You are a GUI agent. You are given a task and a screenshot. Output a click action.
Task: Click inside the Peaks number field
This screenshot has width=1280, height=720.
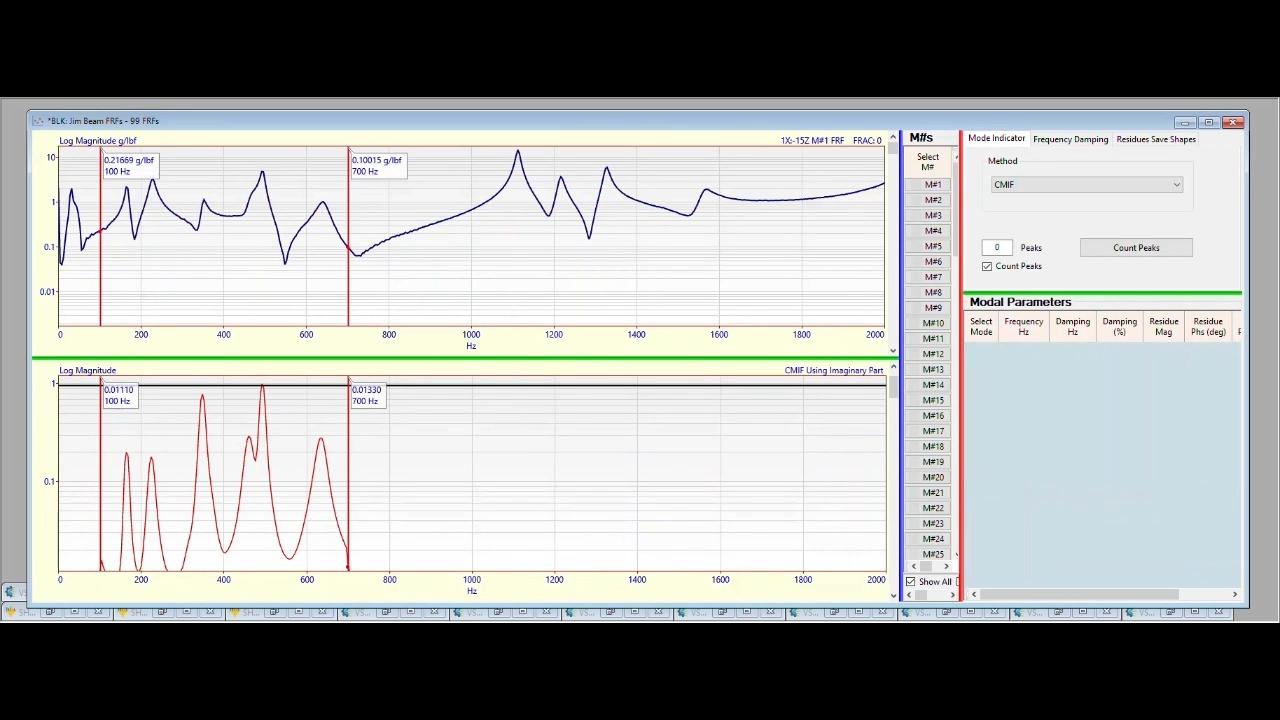[996, 247]
